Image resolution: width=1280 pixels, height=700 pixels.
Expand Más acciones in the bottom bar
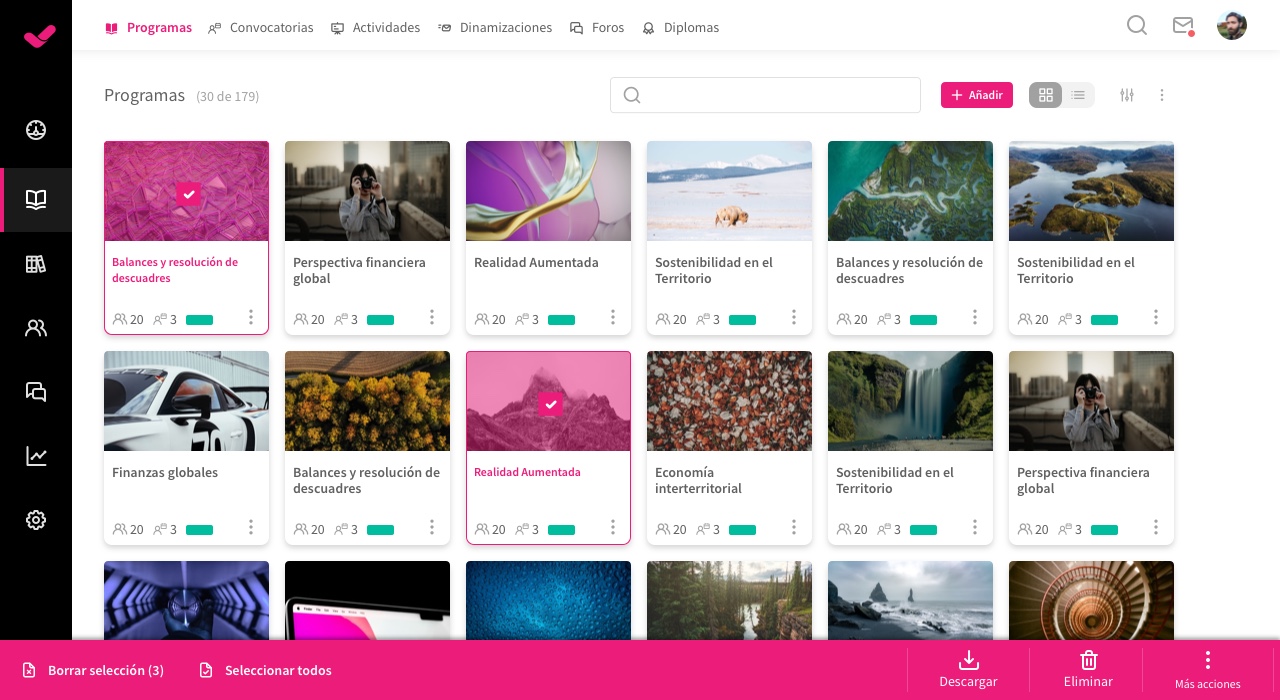point(1207,669)
